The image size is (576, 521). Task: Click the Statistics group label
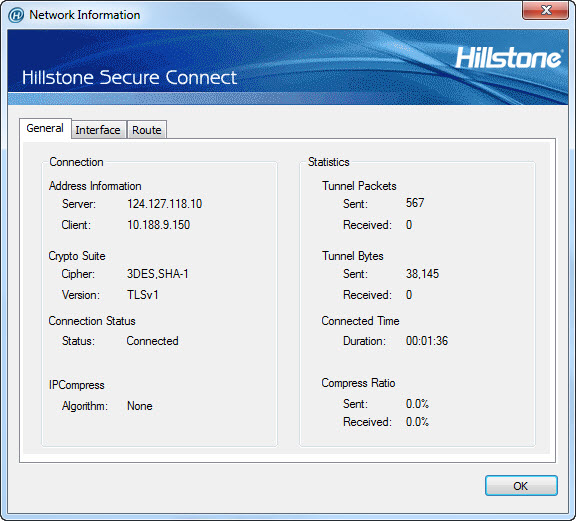(x=329, y=162)
